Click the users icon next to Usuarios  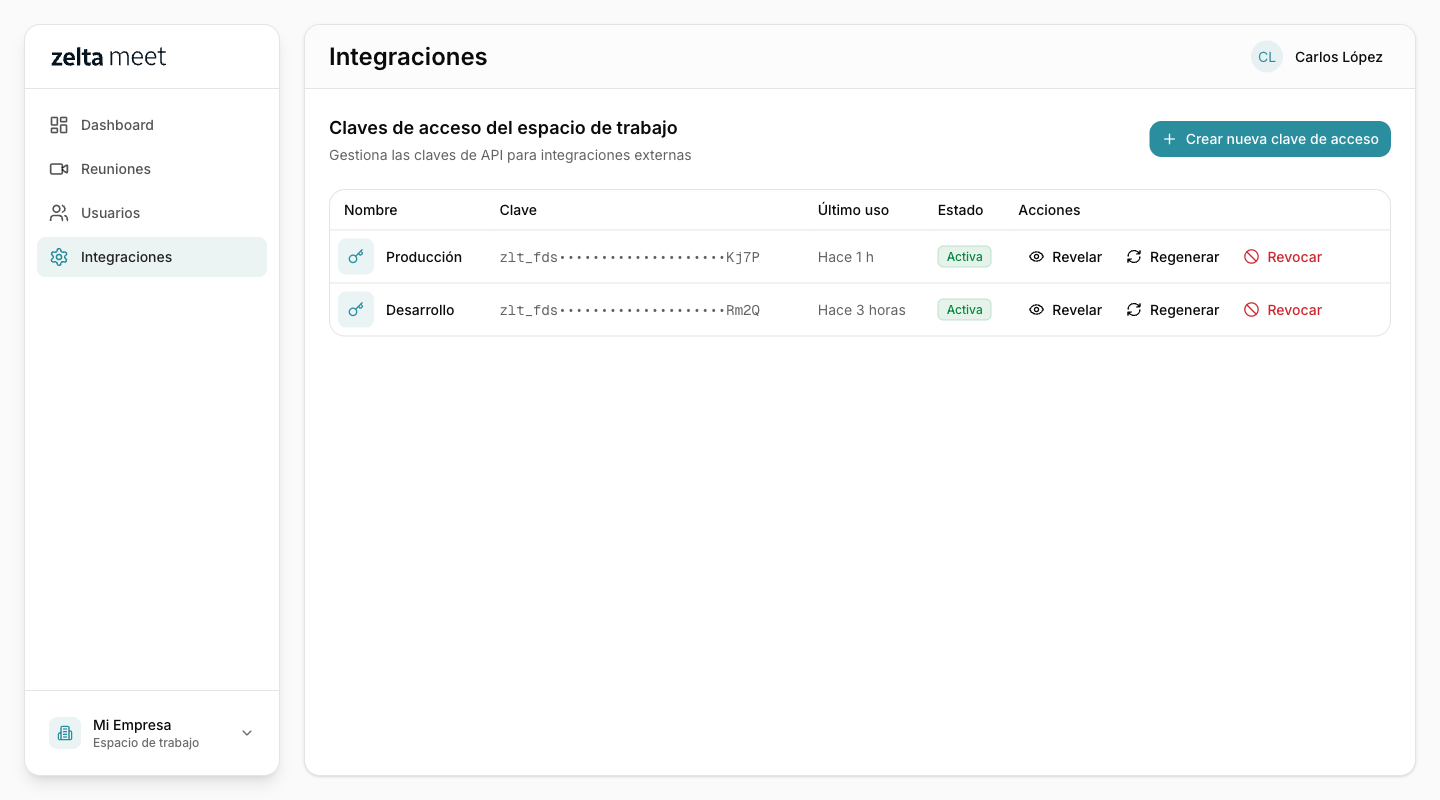60,212
